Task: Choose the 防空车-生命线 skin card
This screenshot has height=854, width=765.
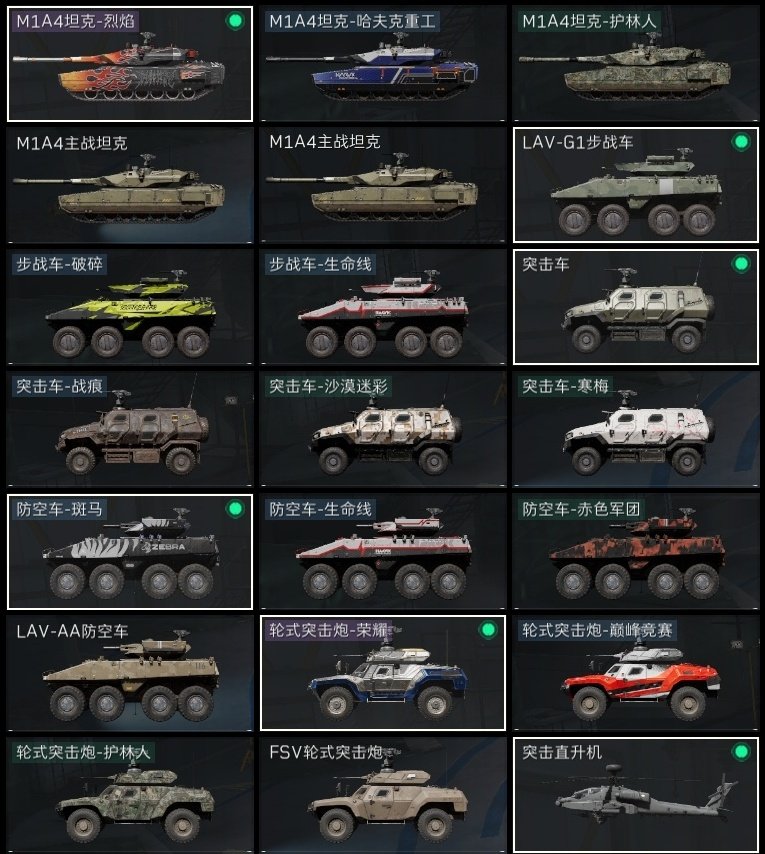Action: point(383,552)
